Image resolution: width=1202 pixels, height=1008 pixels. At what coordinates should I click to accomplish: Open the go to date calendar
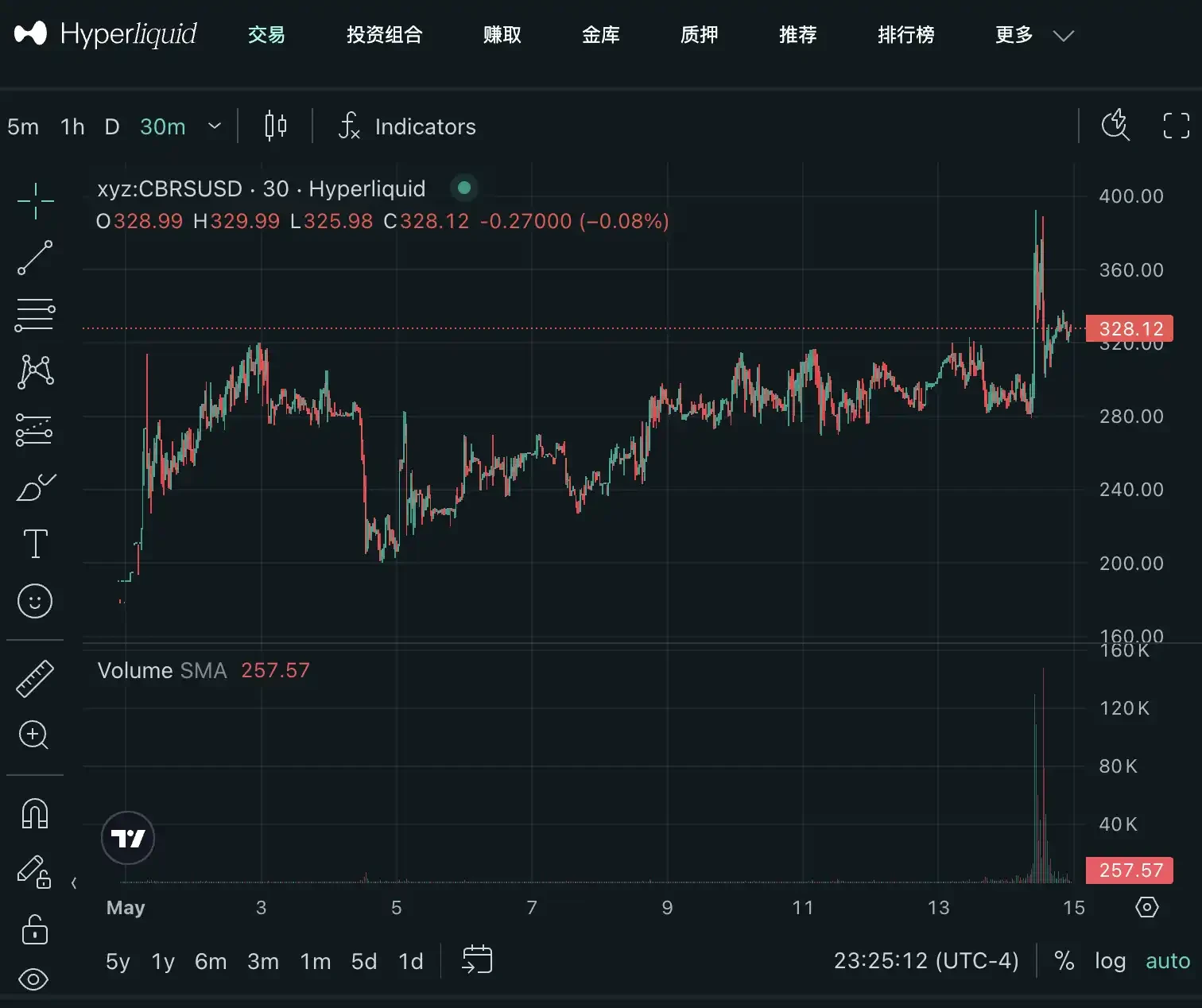[477, 960]
